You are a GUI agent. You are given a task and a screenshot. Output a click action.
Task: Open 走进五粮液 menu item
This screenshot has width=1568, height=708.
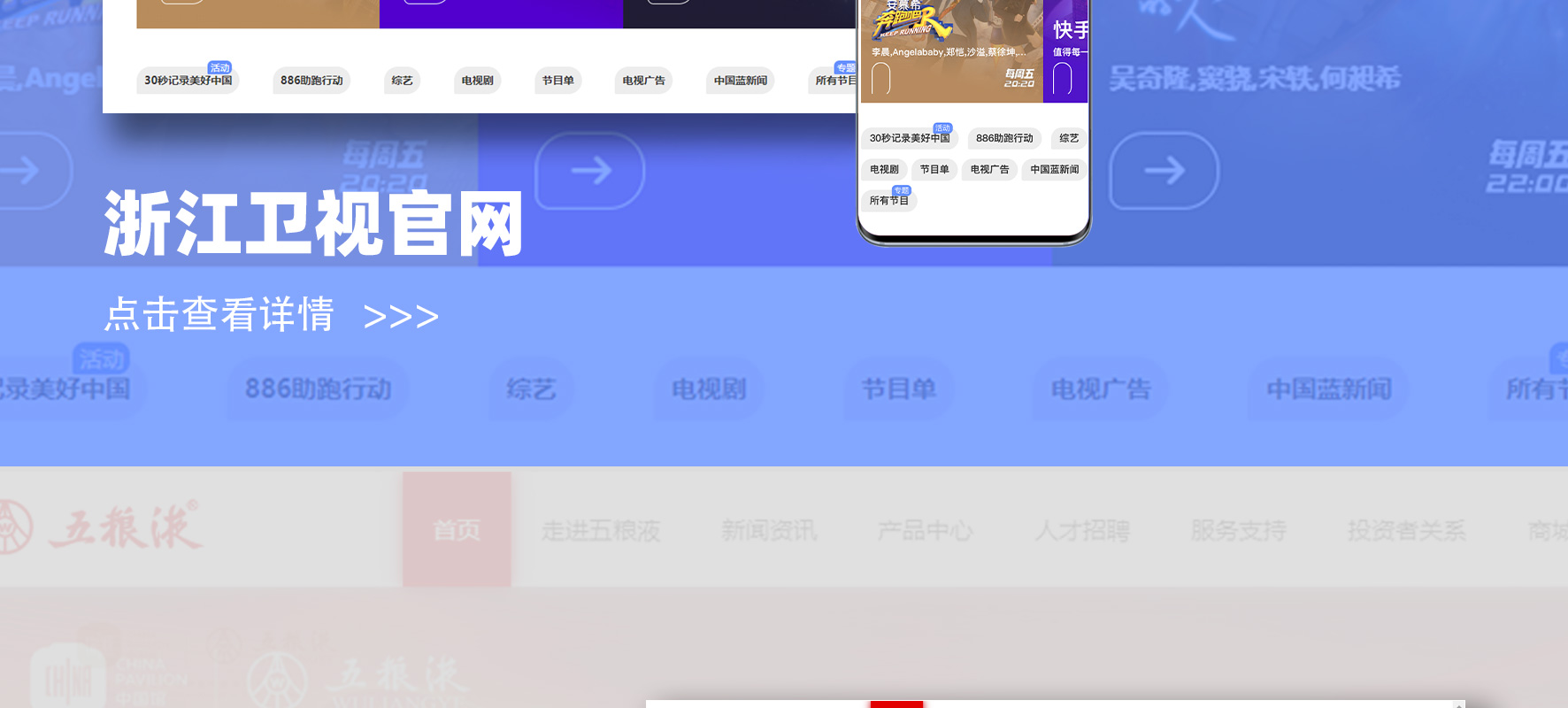(601, 530)
